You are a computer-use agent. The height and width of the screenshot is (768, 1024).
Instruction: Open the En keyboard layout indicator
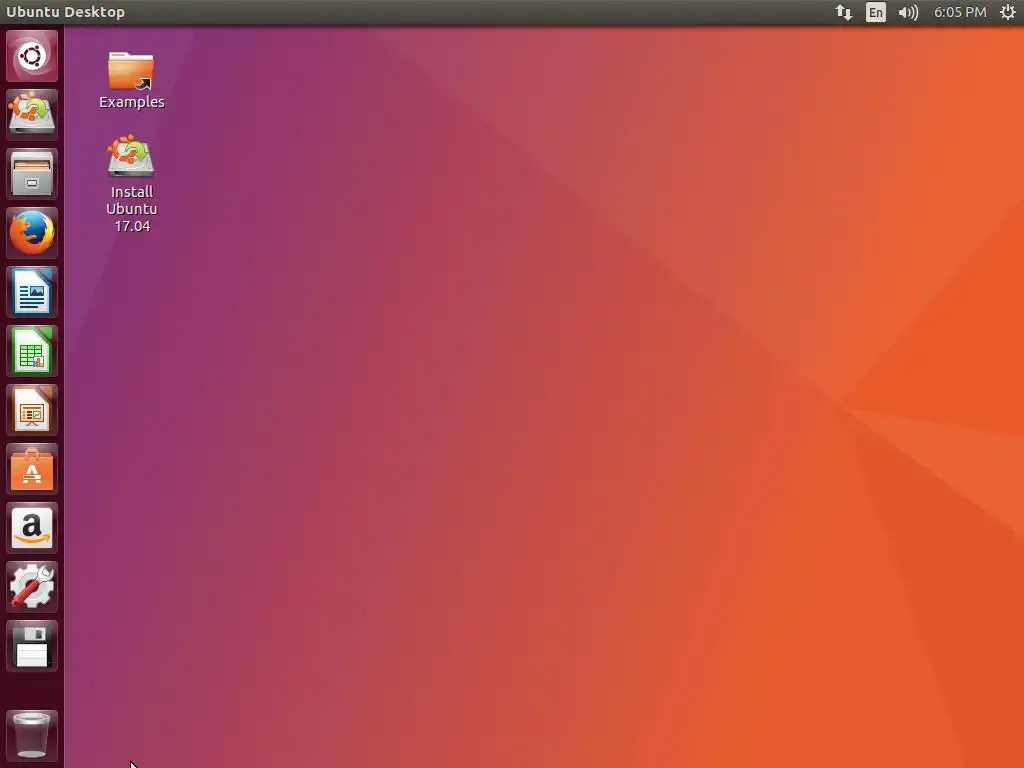coord(876,12)
